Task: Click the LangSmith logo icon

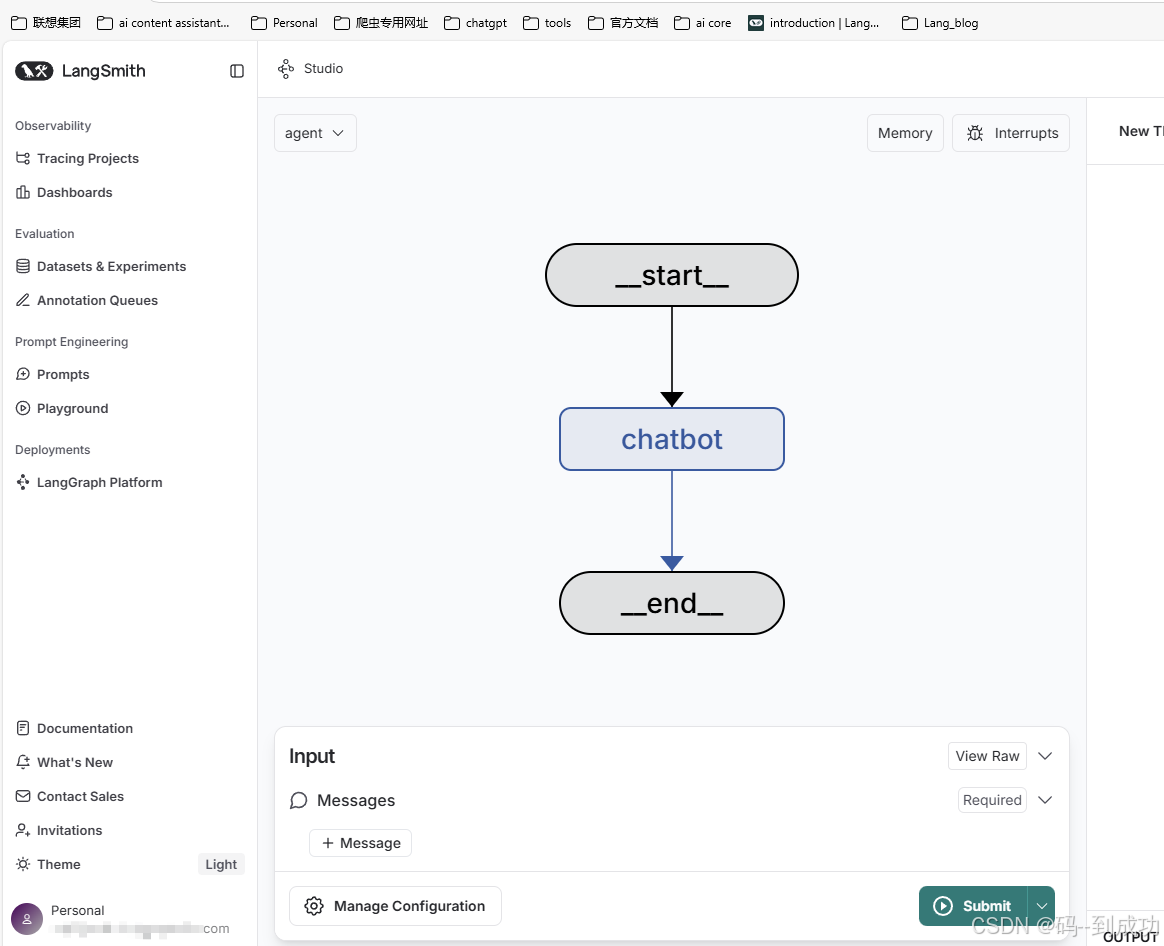Action: [34, 71]
